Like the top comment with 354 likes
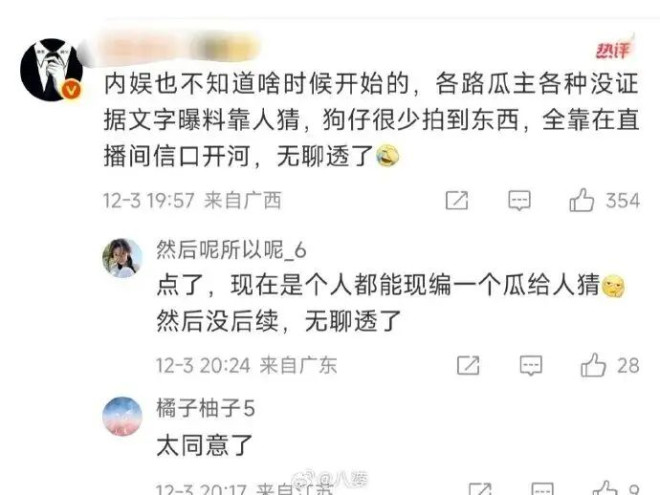The height and width of the screenshot is (495, 660). (x=581, y=200)
